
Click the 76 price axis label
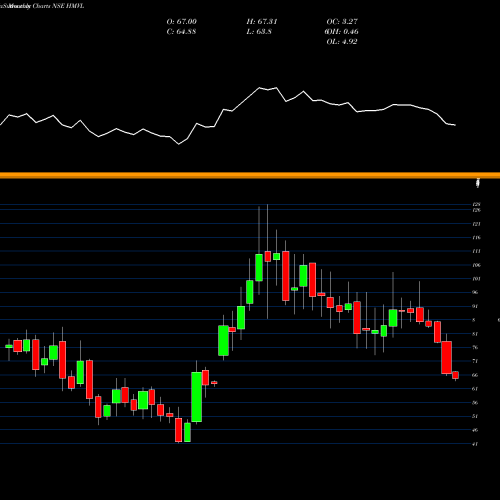click(x=476, y=347)
